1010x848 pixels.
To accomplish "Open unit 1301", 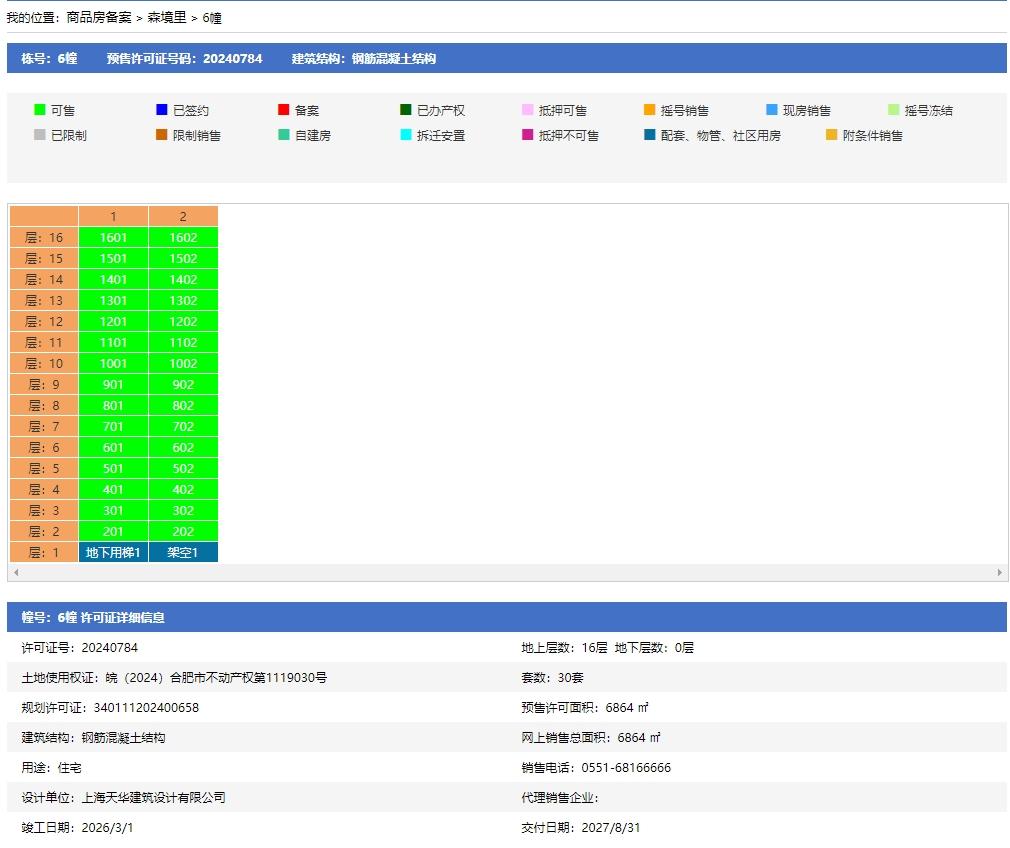I will tap(113, 300).
